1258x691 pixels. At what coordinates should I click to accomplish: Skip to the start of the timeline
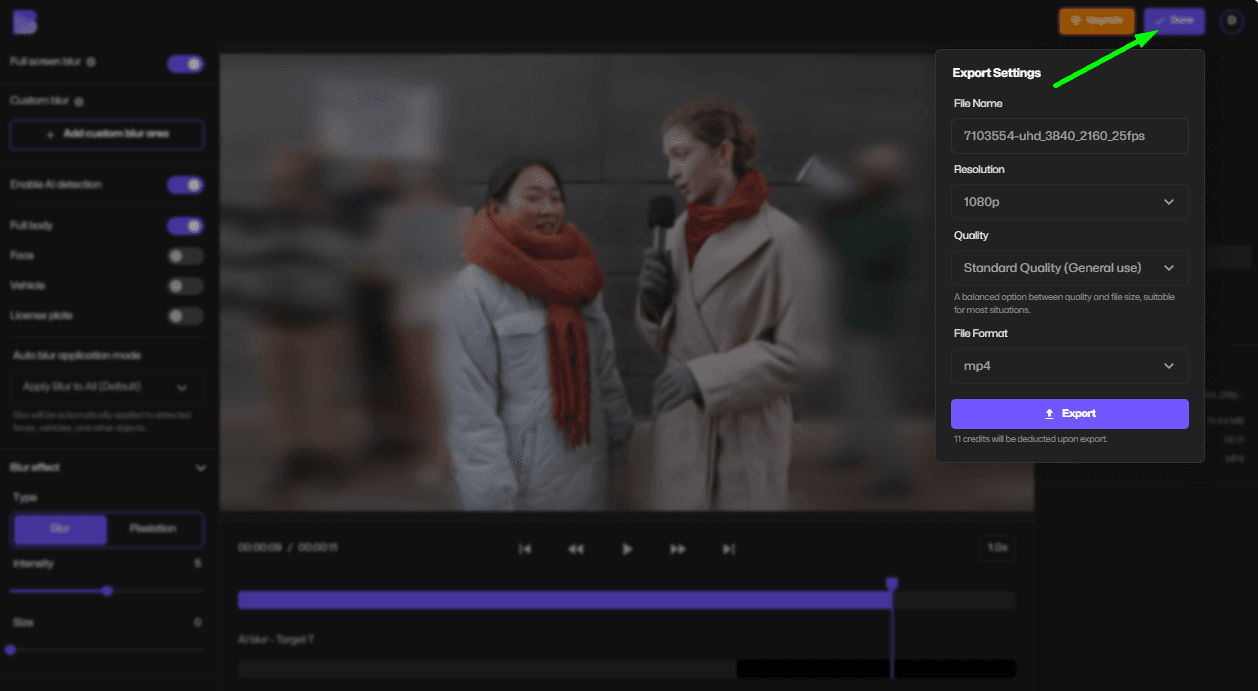(525, 548)
